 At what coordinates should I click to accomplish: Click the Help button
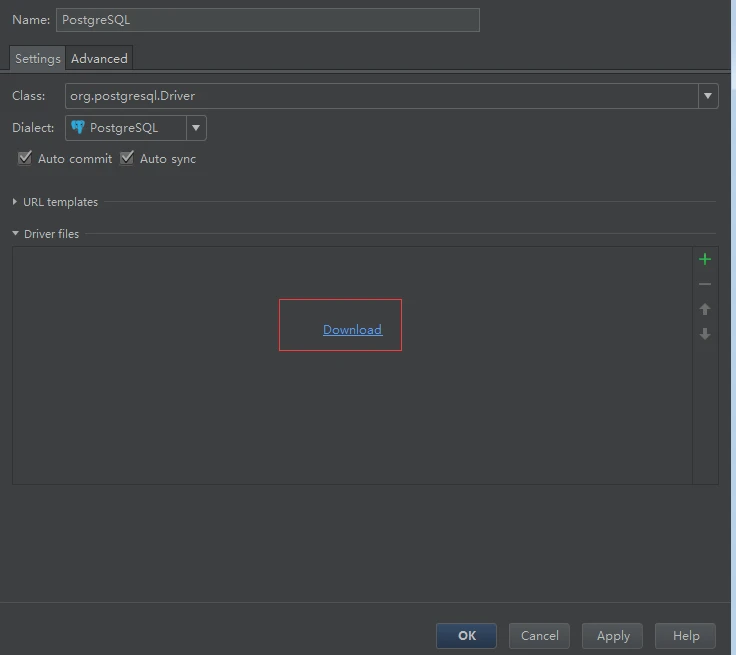tap(685, 636)
